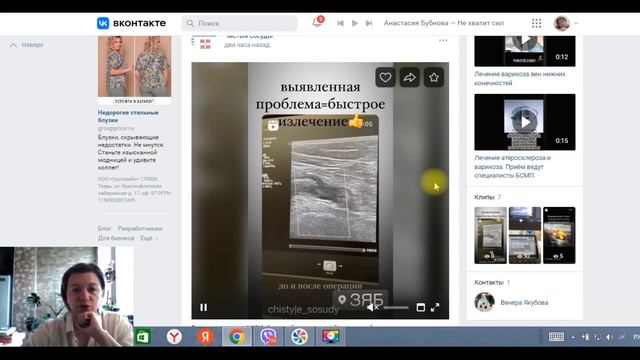640x360 pixels.
Task: Open Viber from the taskbar
Action: 268,337
